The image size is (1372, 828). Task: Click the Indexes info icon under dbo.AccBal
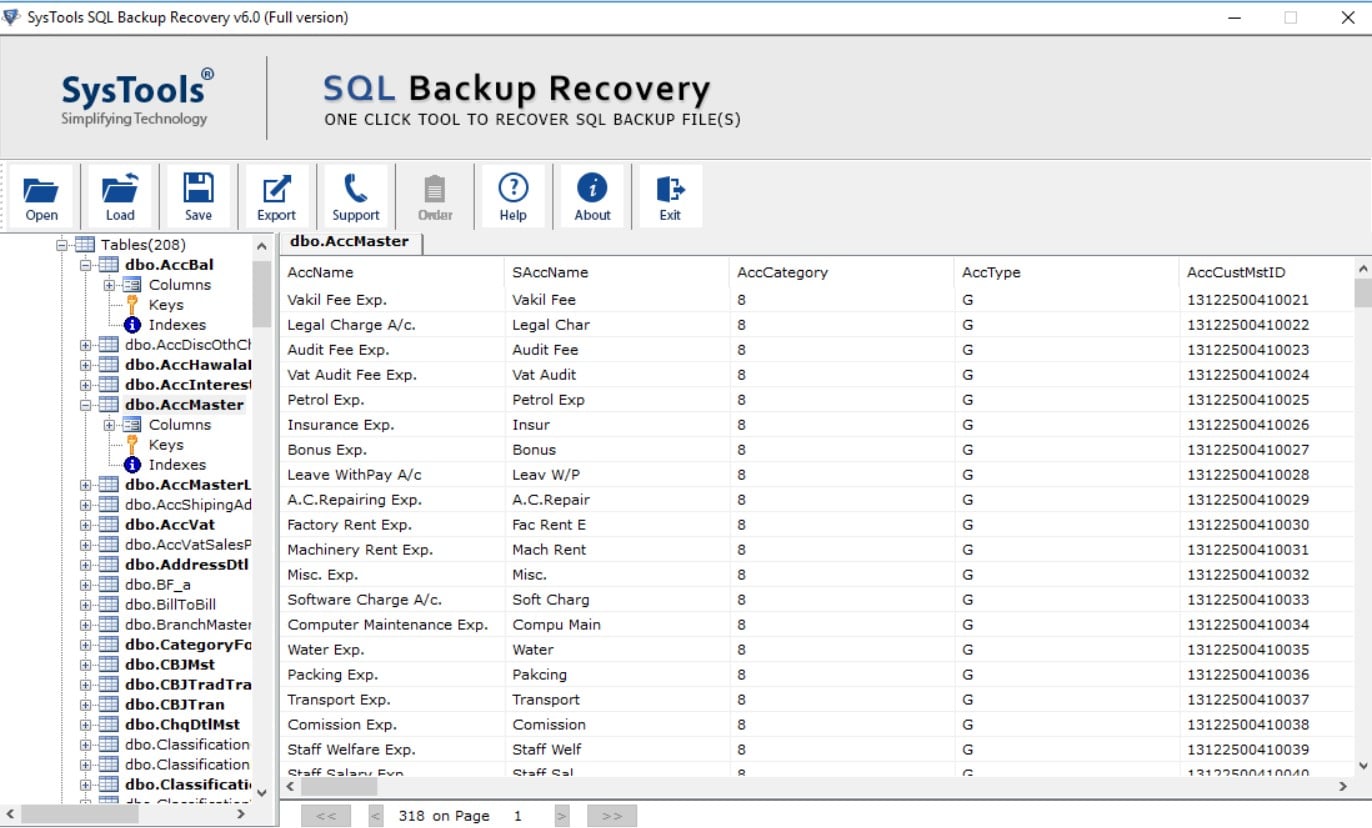coord(132,325)
